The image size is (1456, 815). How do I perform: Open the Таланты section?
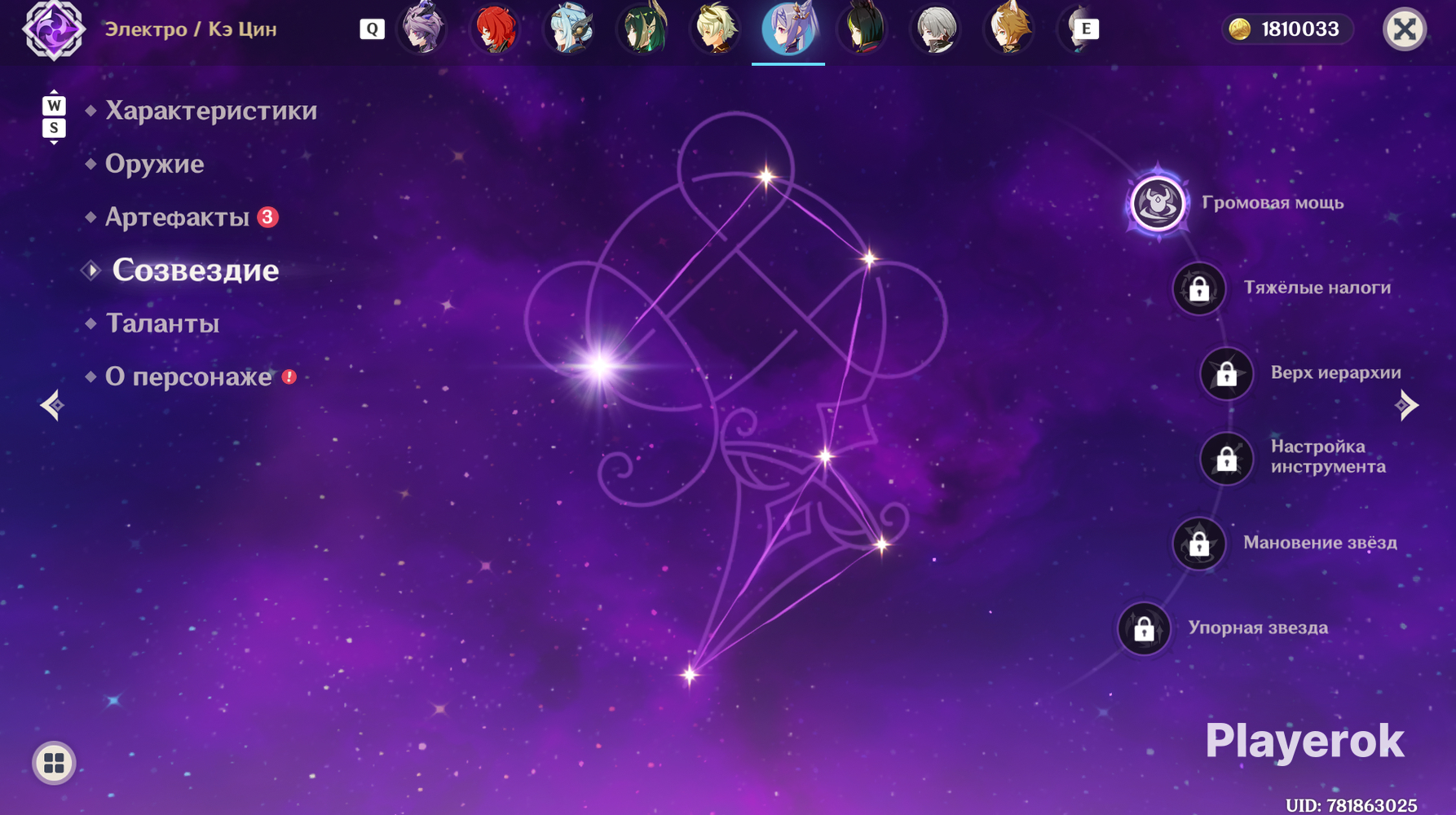point(162,324)
